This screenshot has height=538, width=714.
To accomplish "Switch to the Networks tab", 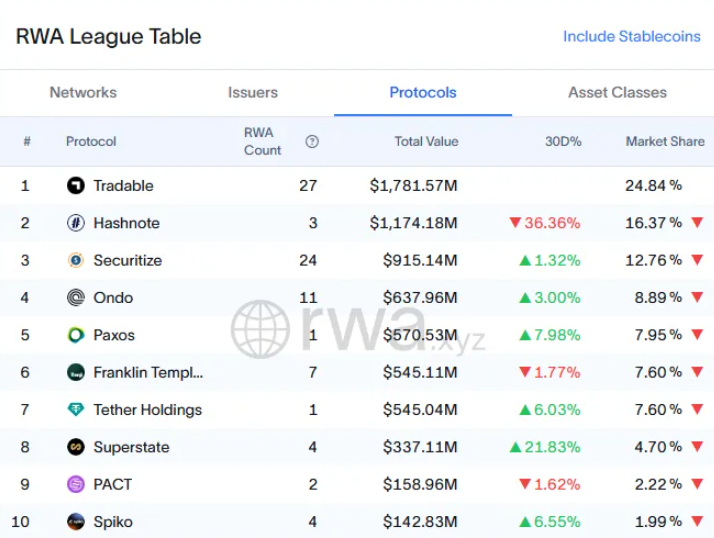I will click(83, 92).
